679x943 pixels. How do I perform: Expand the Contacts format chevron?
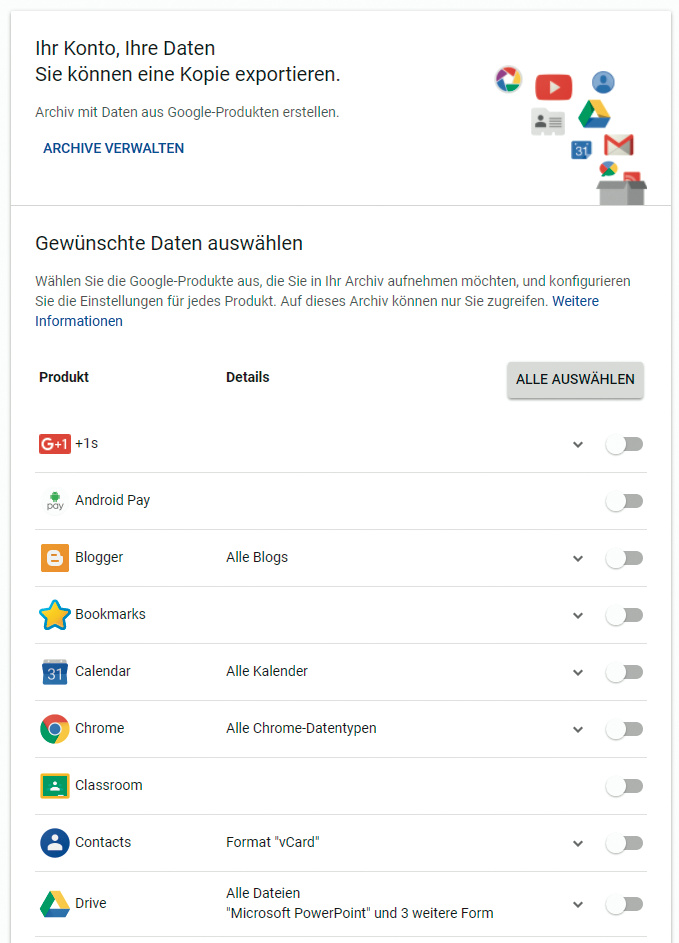tap(578, 843)
